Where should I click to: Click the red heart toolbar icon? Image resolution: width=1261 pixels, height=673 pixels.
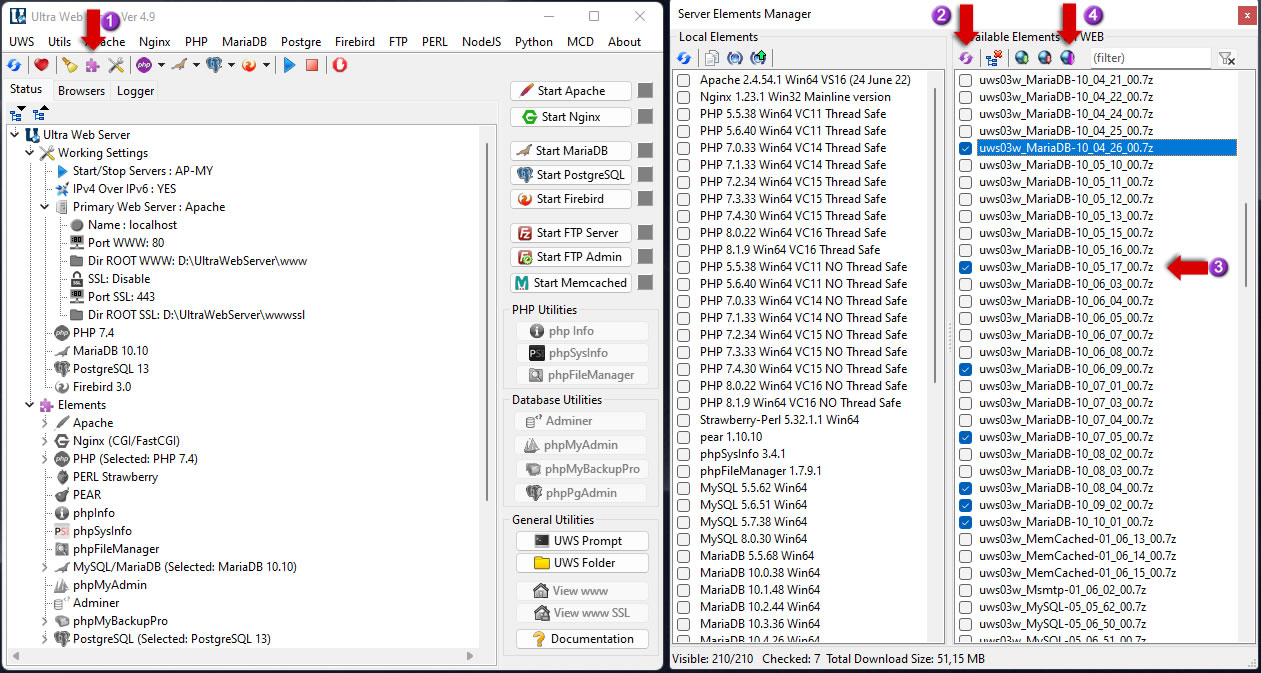(41, 65)
